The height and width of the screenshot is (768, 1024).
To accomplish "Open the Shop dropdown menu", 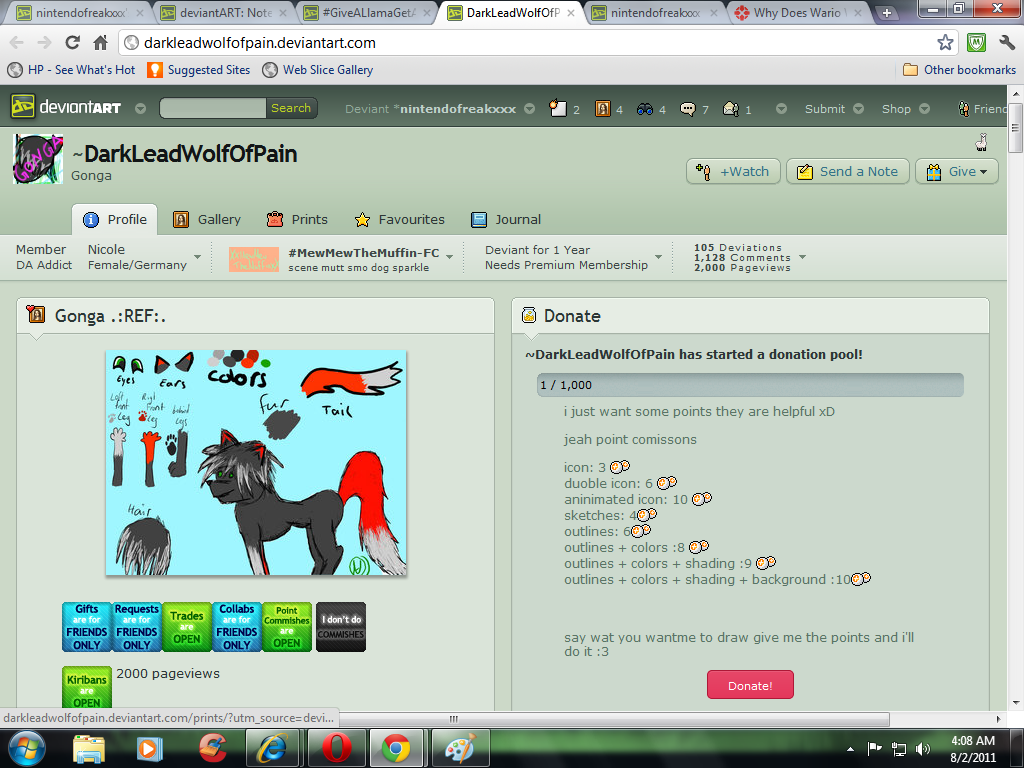I will click(x=906, y=109).
